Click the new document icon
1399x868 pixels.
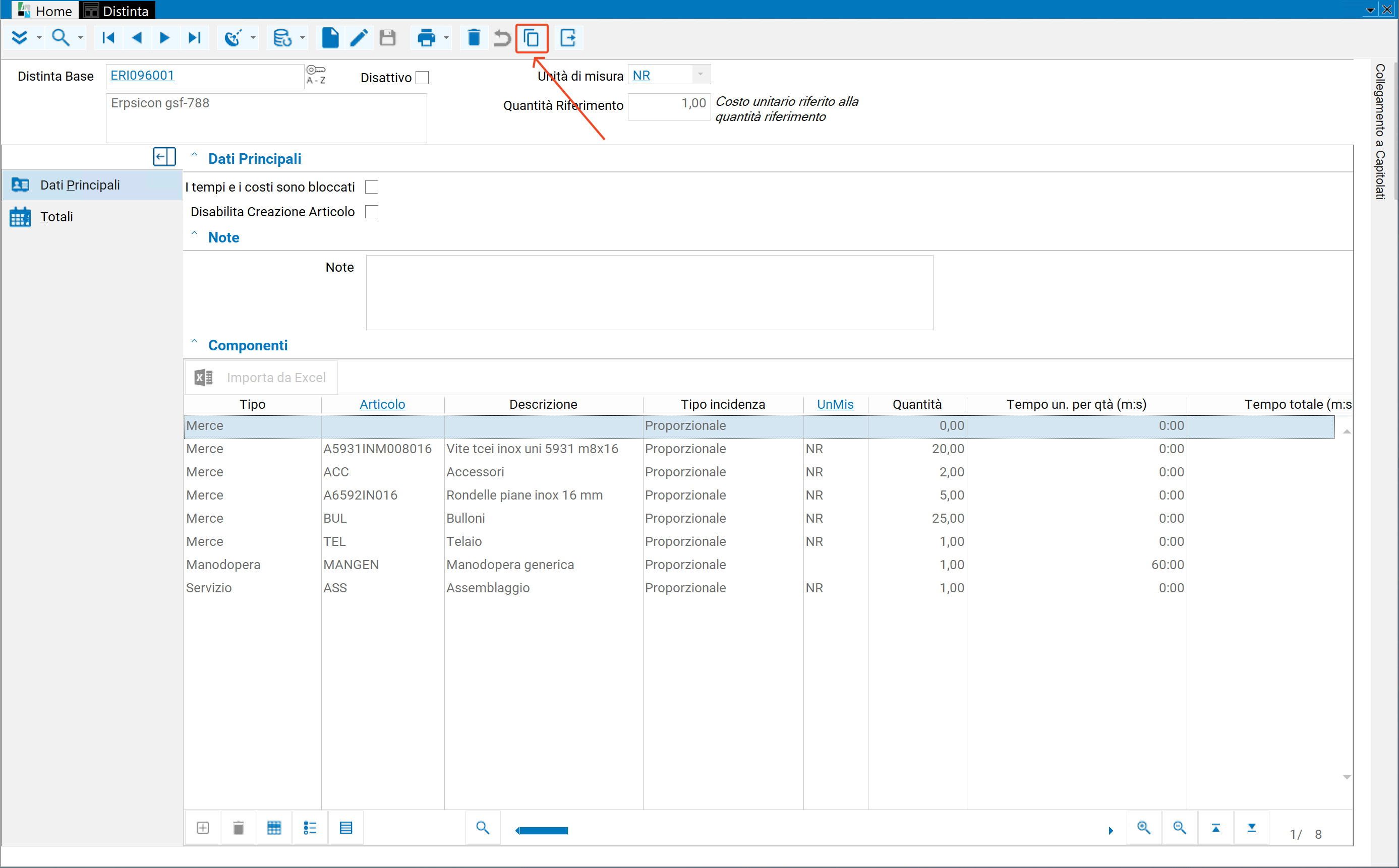click(330, 38)
